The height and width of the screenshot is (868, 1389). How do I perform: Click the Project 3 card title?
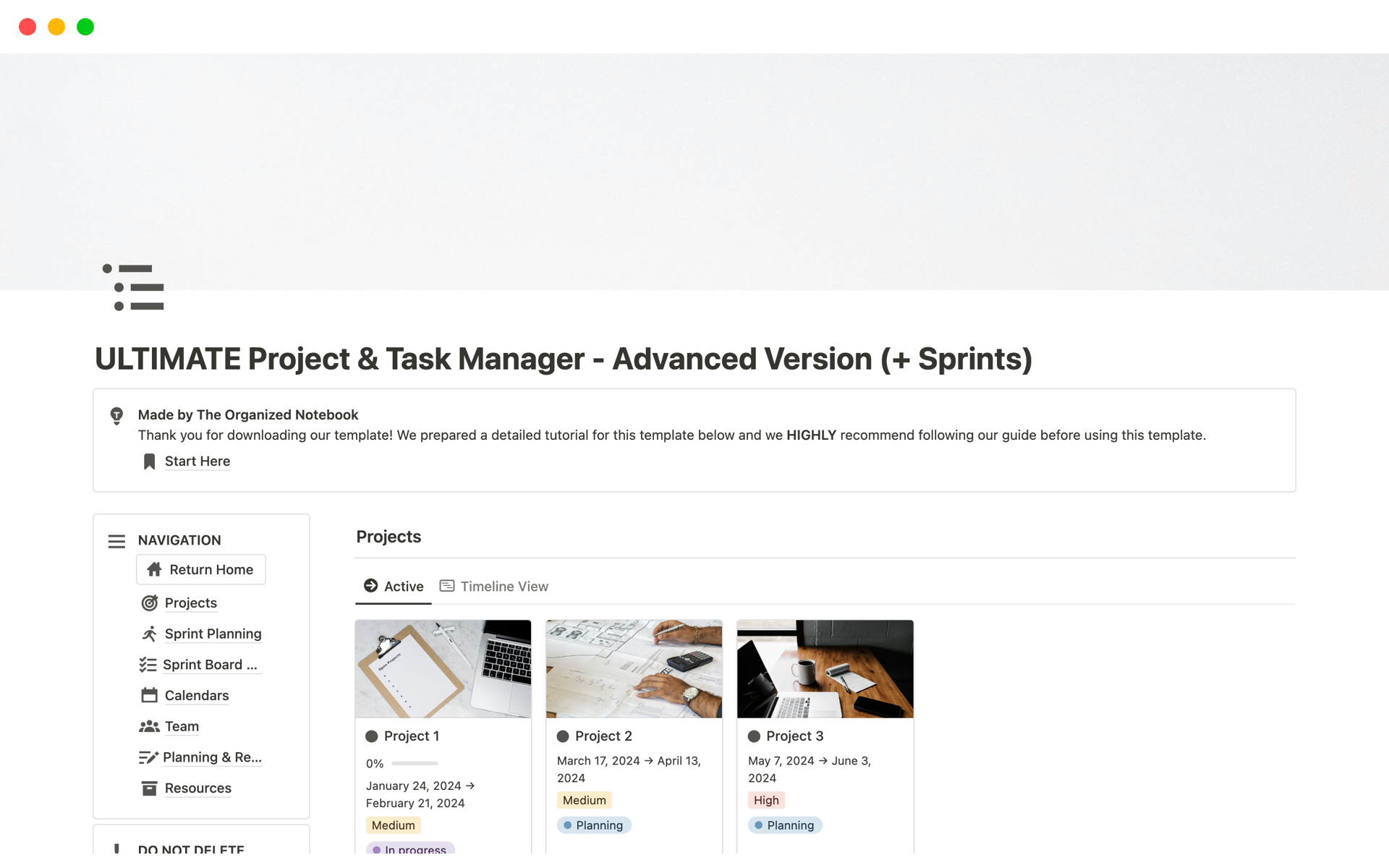pyautogui.click(x=794, y=736)
